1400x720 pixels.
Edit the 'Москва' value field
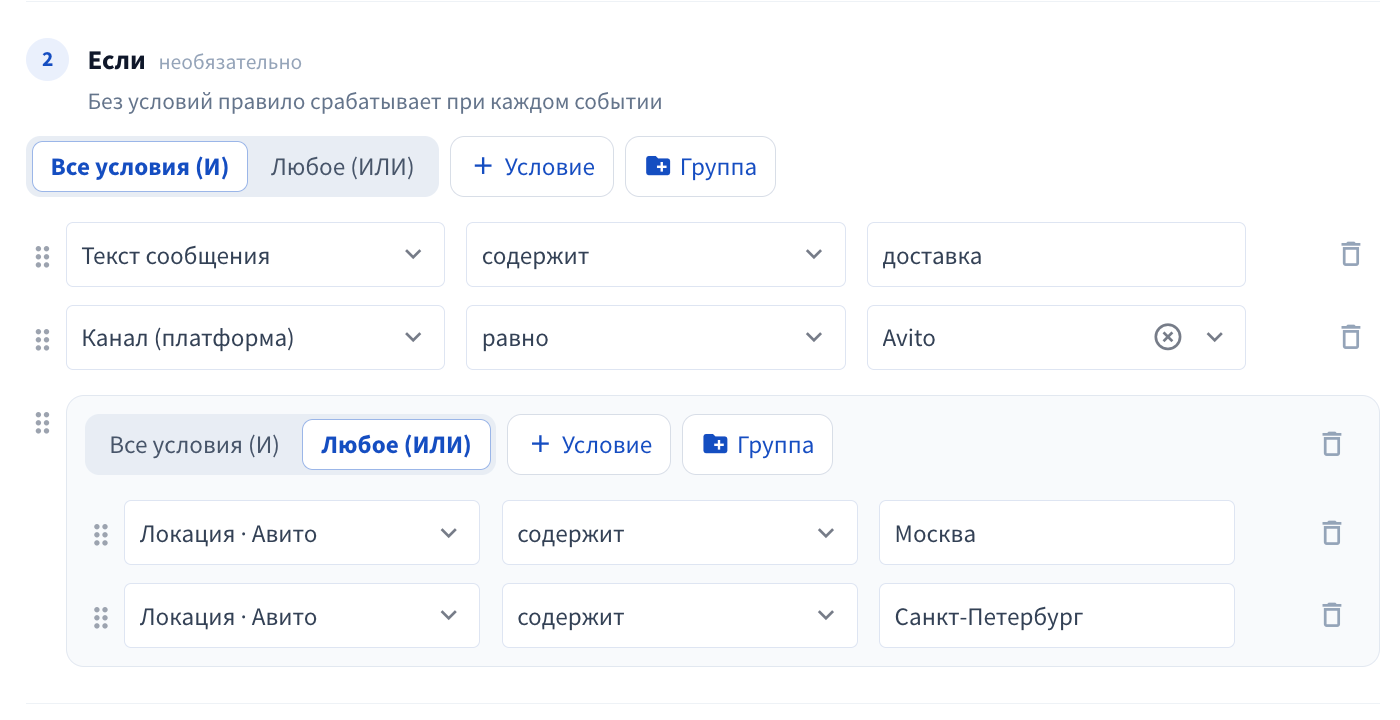coord(1057,533)
